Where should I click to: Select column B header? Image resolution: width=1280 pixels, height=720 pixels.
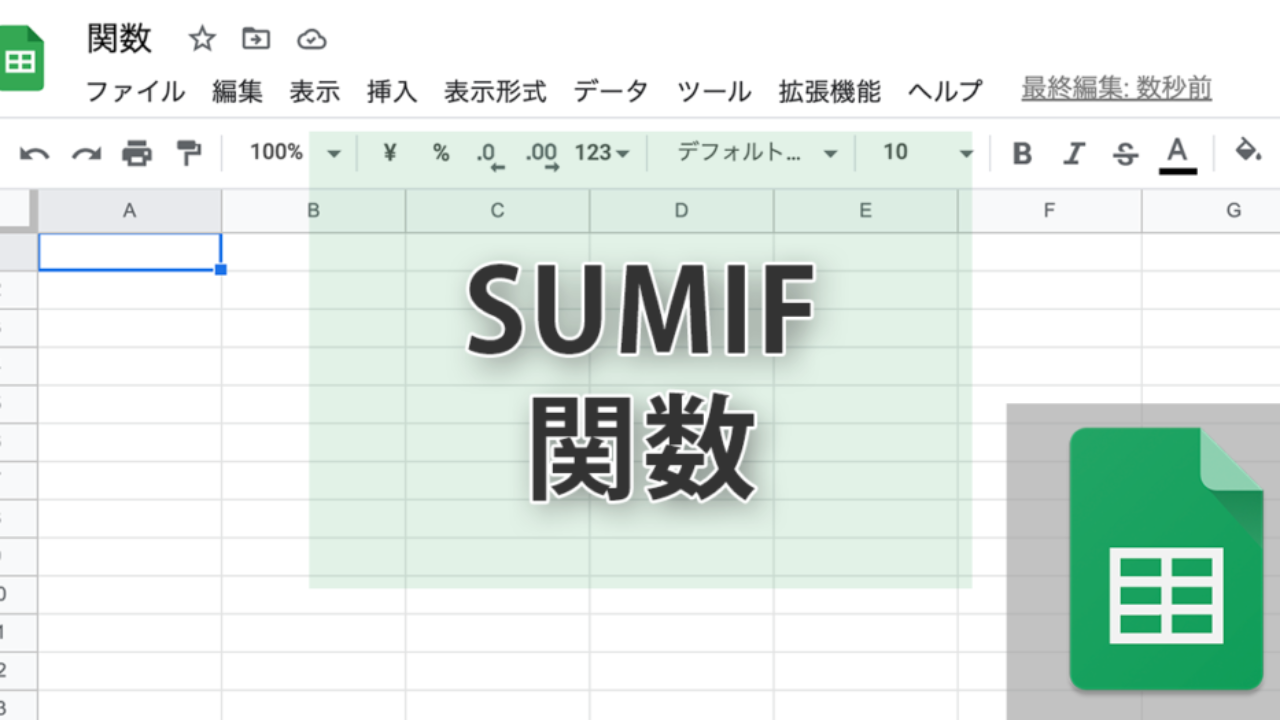[313, 211]
